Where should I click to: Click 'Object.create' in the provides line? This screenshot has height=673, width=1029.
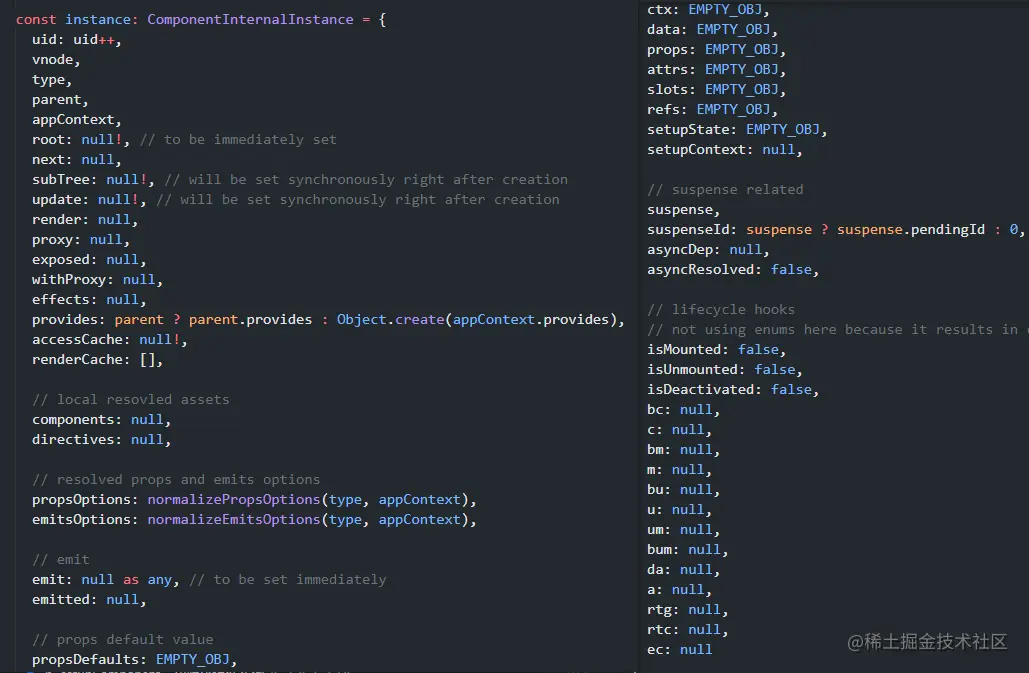click(x=390, y=319)
